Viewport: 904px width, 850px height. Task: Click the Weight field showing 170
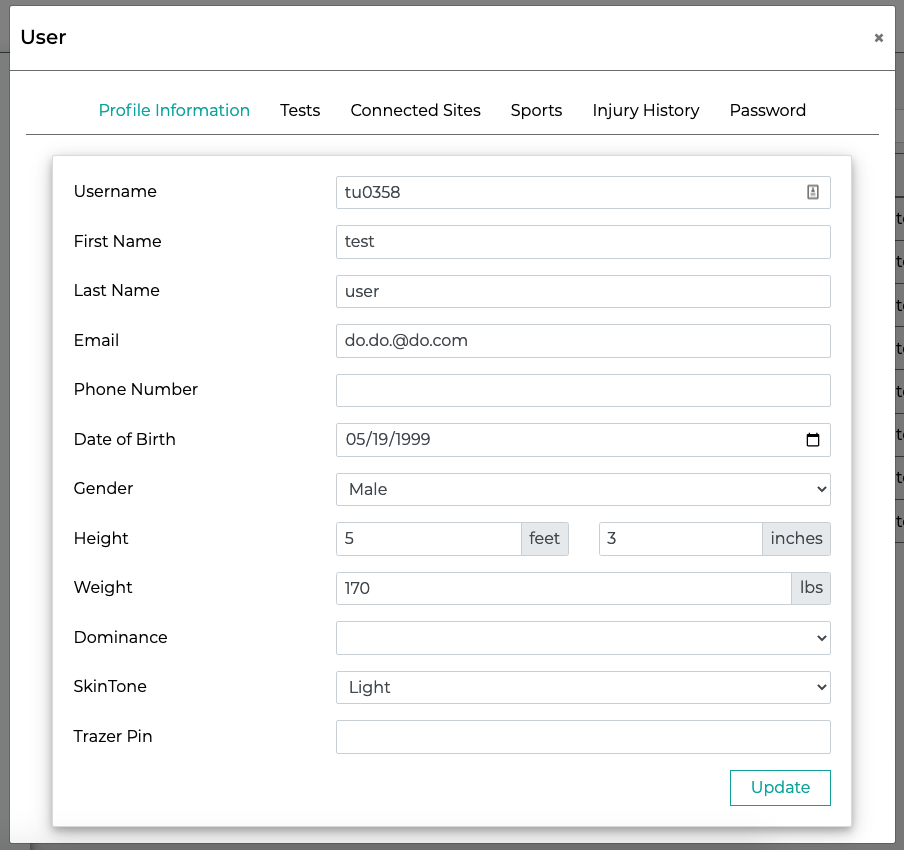[563, 589]
